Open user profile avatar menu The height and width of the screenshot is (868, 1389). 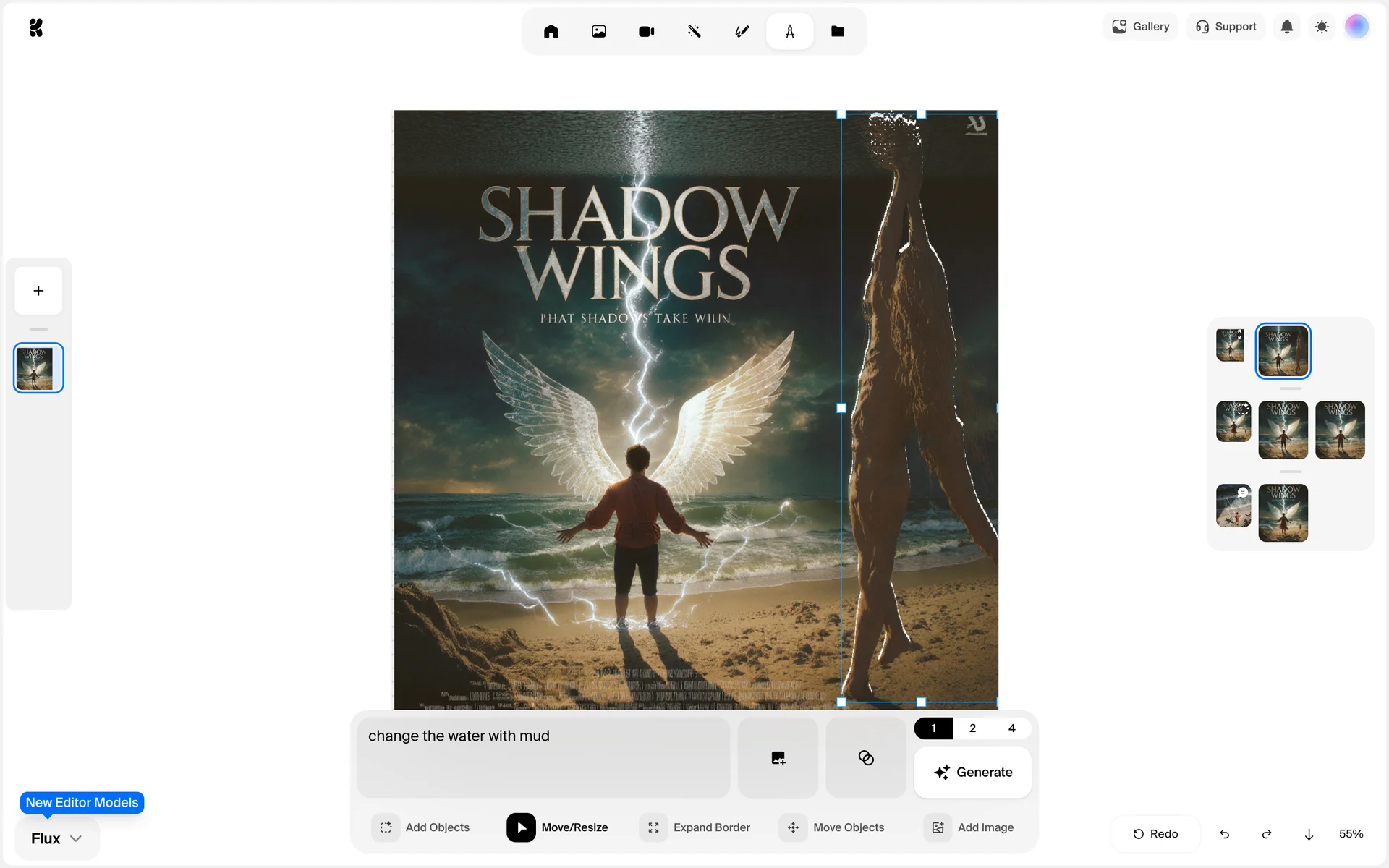point(1356,27)
